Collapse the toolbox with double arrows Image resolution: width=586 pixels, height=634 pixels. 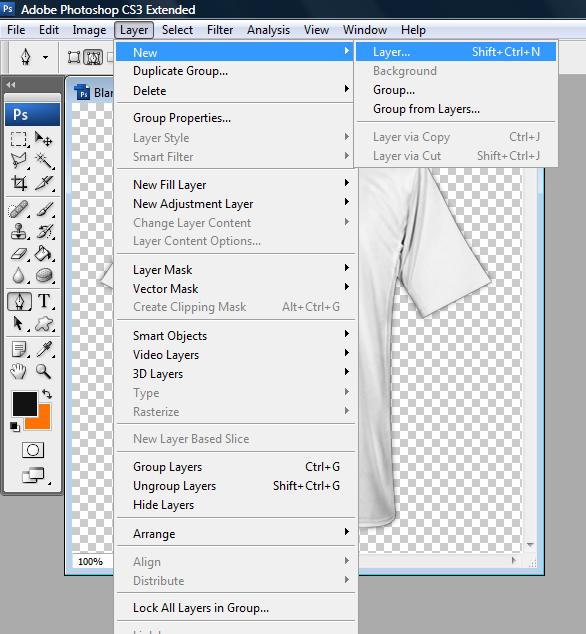click(11, 85)
